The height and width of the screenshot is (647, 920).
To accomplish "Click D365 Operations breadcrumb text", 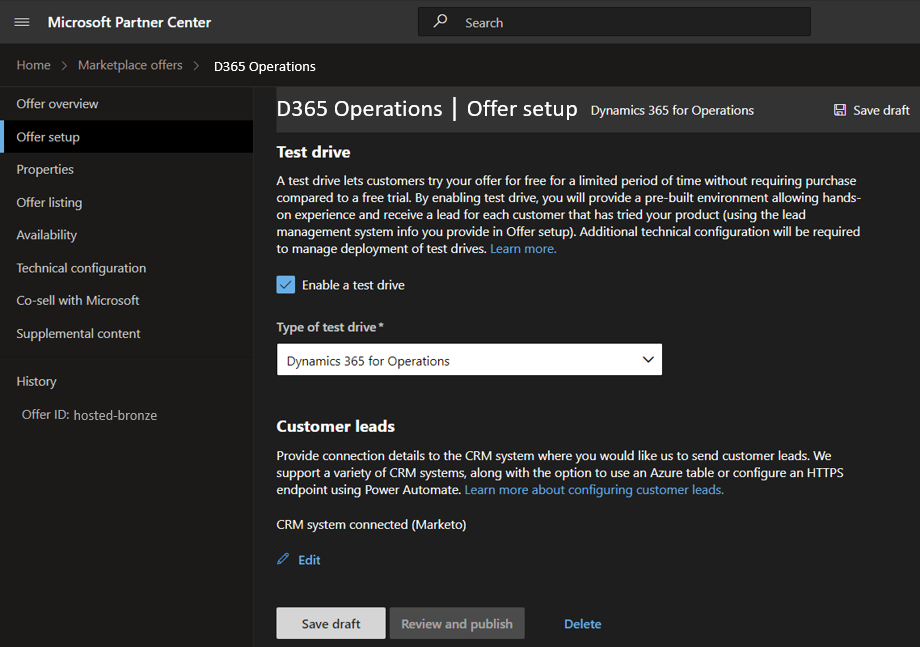I will tap(265, 66).
